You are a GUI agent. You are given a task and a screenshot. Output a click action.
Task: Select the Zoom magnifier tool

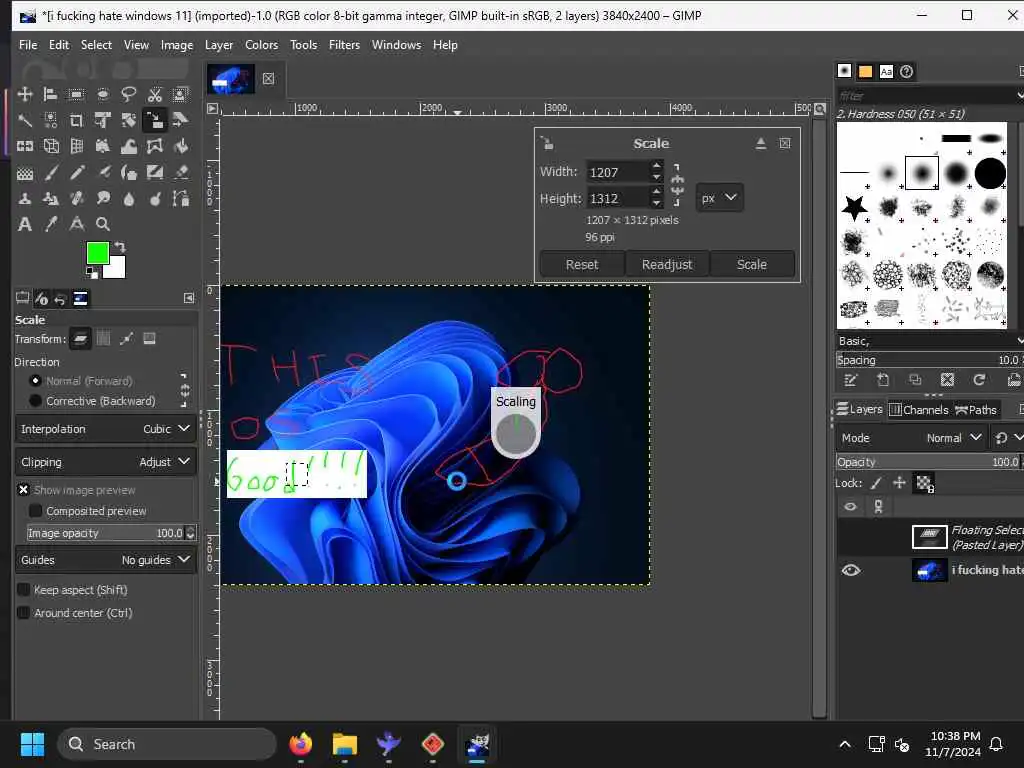(x=103, y=224)
